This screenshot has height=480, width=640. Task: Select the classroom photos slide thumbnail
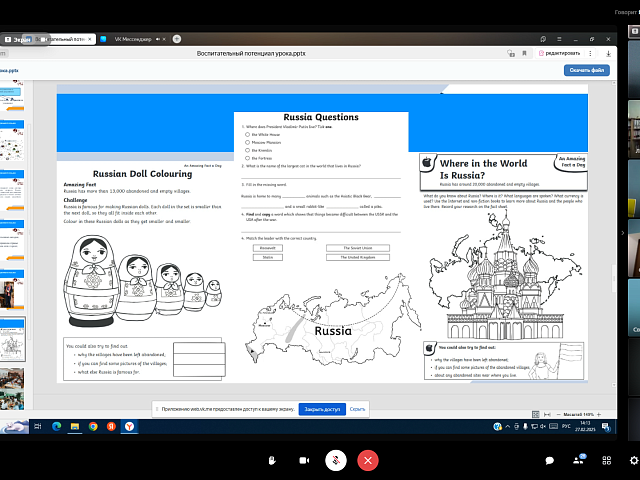point(12,389)
